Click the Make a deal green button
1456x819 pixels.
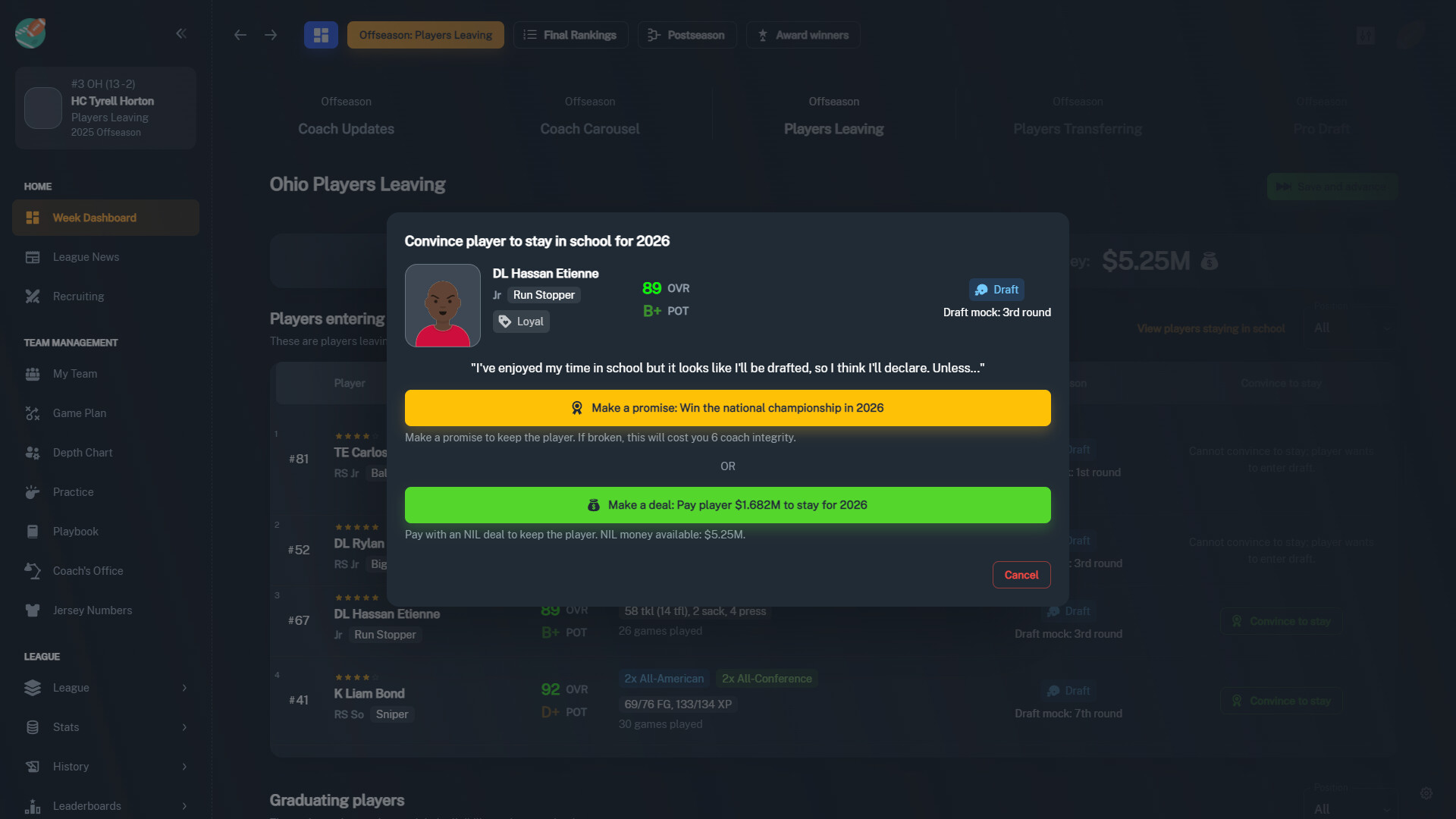point(728,504)
